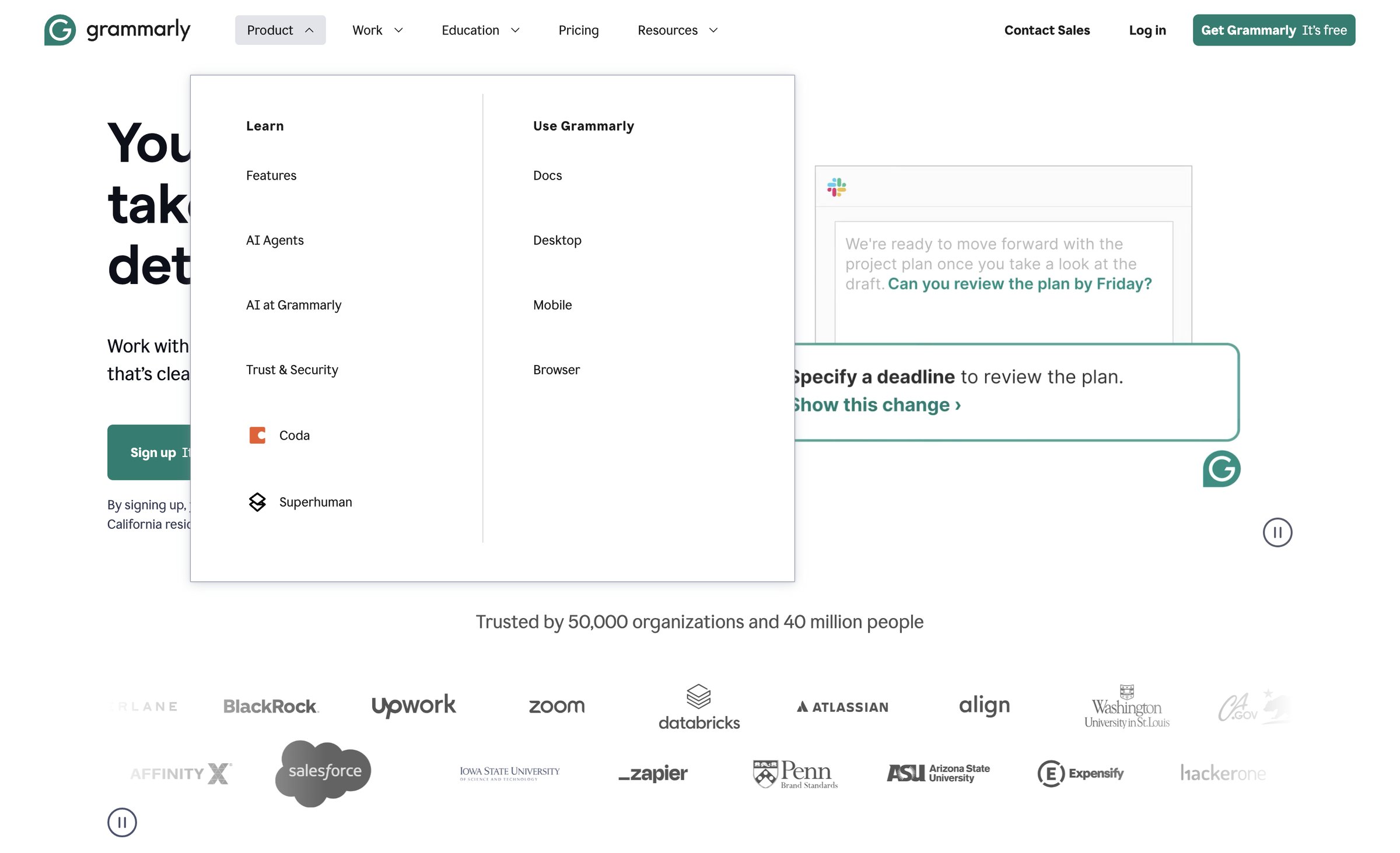This screenshot has height=853, width=1400.
Task: Open Features from Learn menu
Action: point(271,175)
